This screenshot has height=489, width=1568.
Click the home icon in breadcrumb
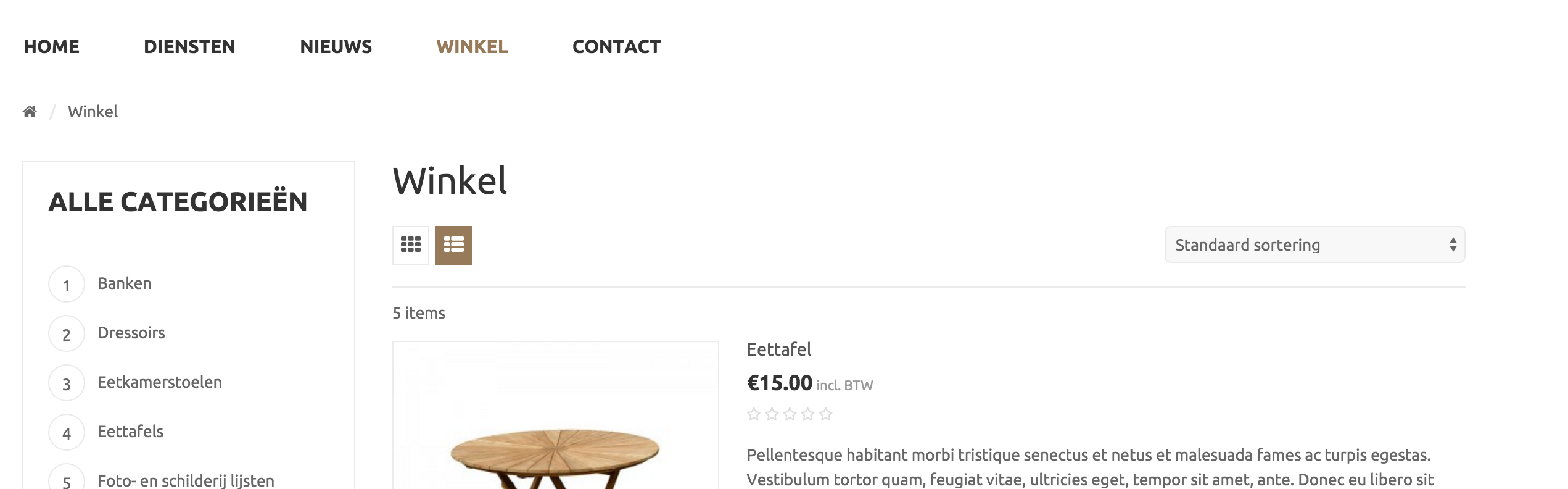pos(30,112)
